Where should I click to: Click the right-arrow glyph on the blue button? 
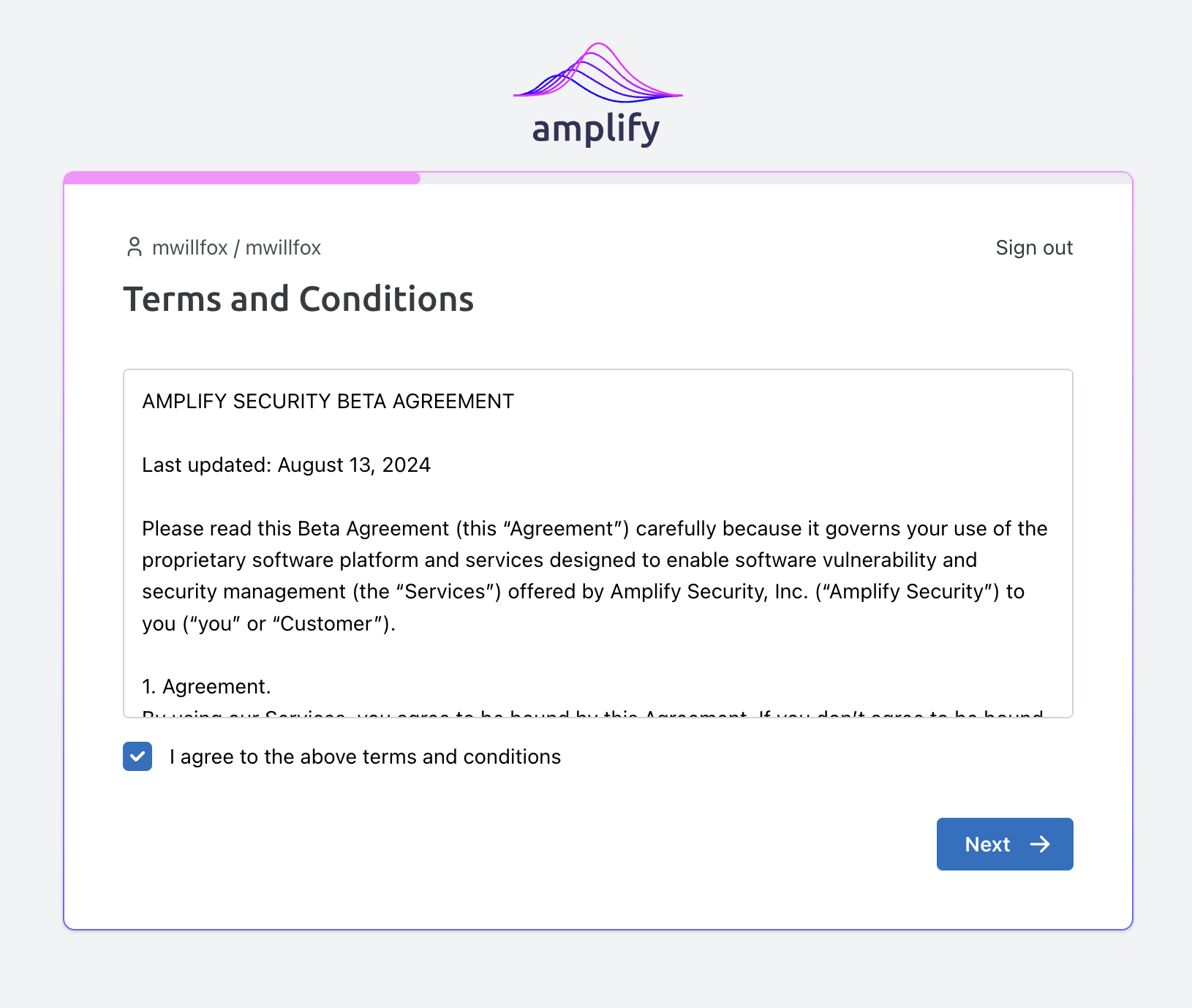coord(1041,844)
